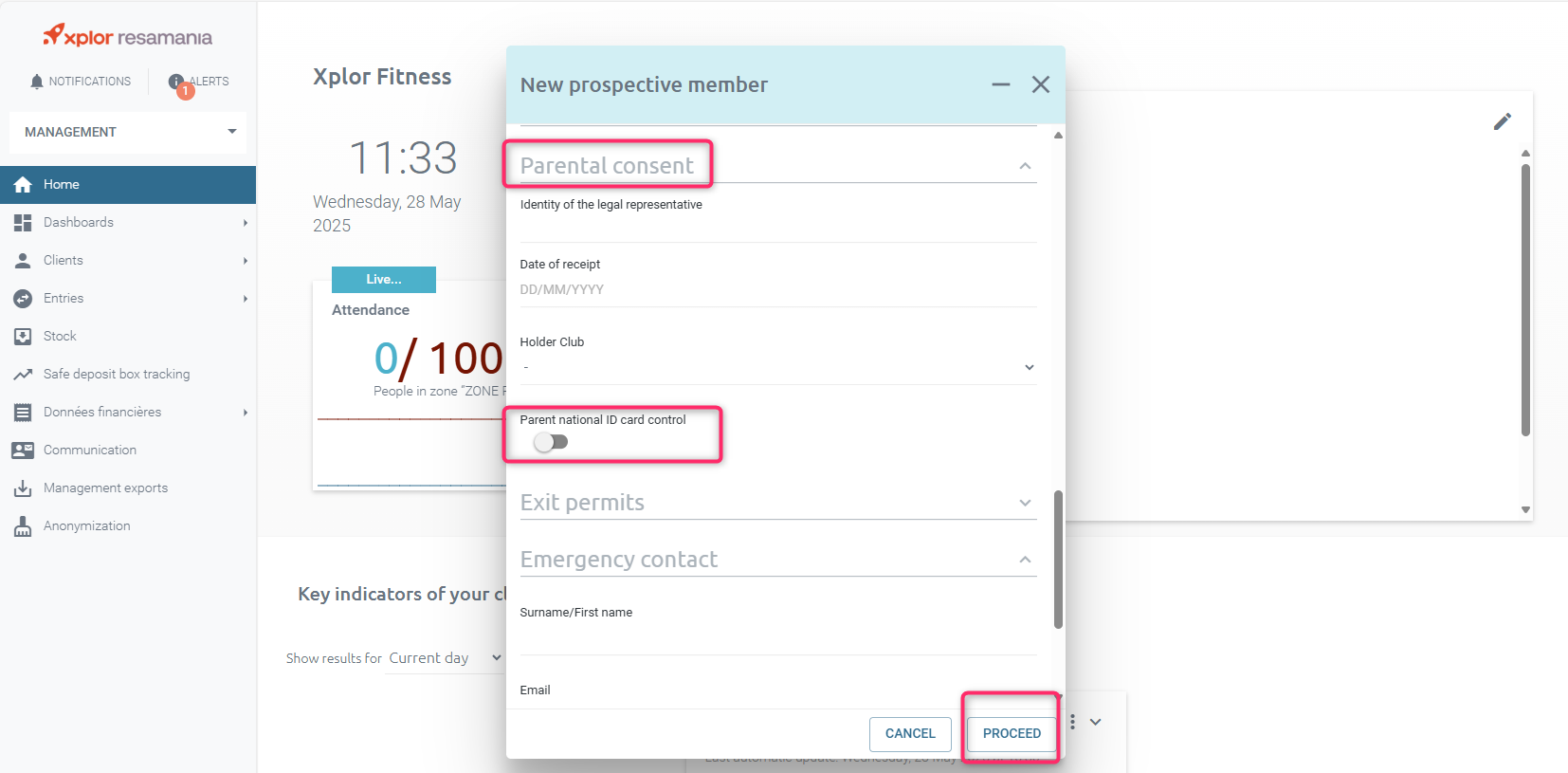Viewport: 1568px width, 773px height.
Task: Enable Parent national ID card control
Action: coord(551,442)
